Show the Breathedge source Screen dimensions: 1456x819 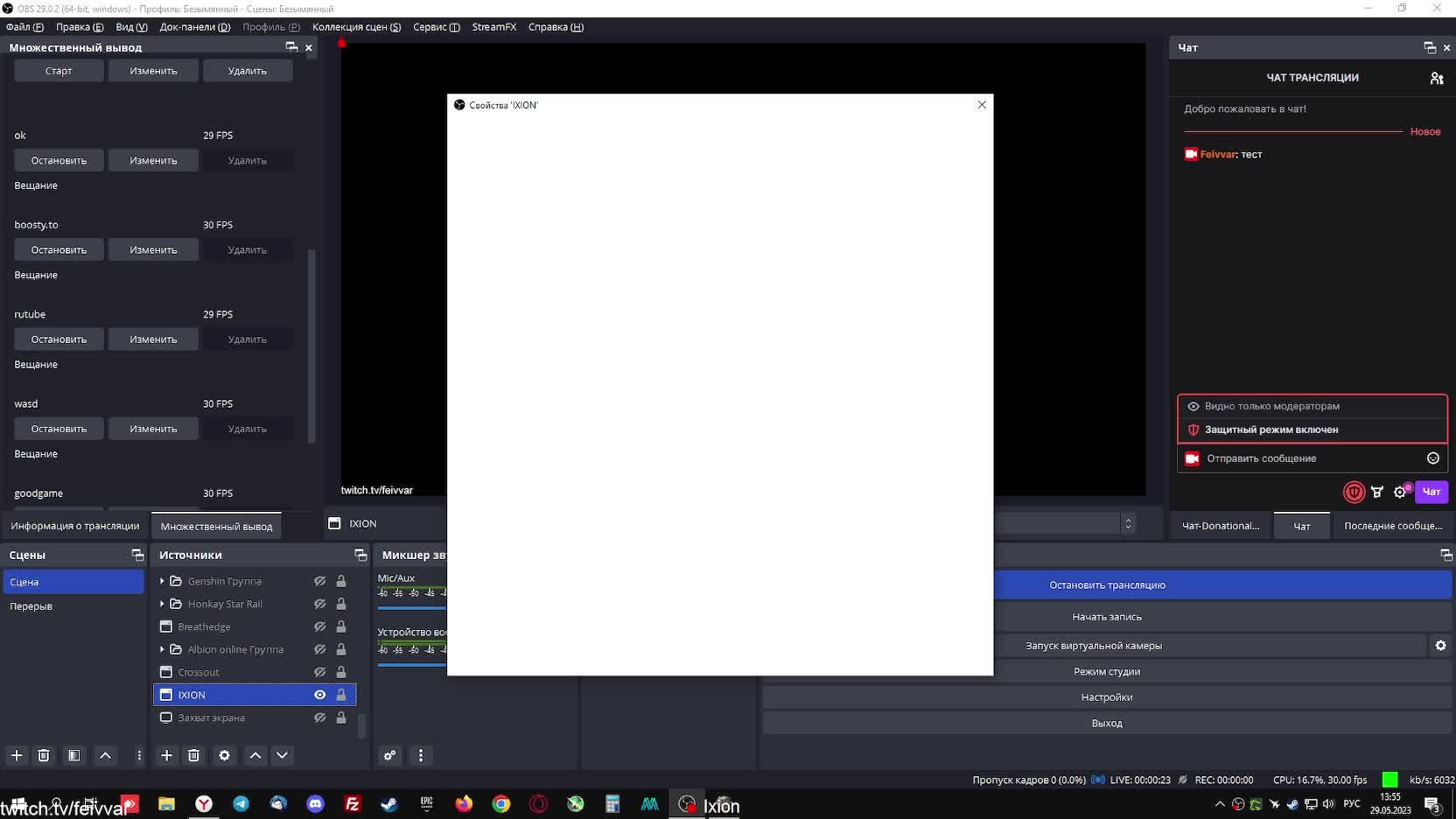[x=320, y=626]
